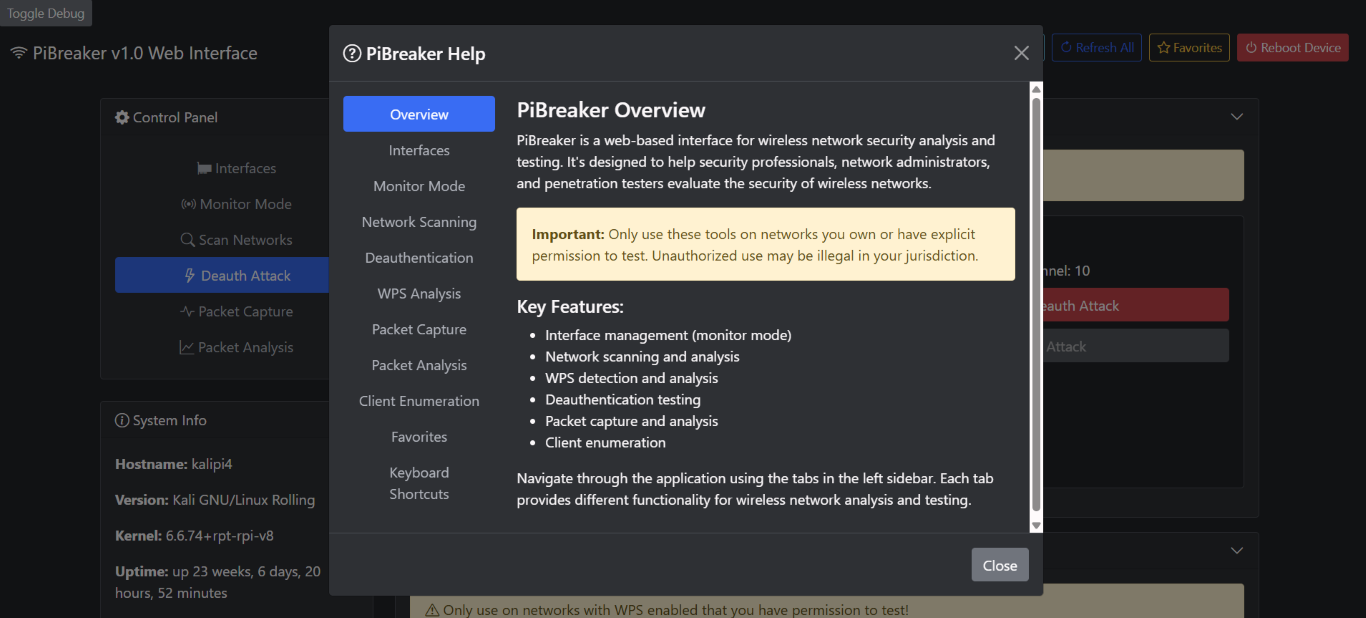The height and width of the screenshot is (618, 1366).
Task: Select the Overview help tab
Action: [x=419, y=114]
